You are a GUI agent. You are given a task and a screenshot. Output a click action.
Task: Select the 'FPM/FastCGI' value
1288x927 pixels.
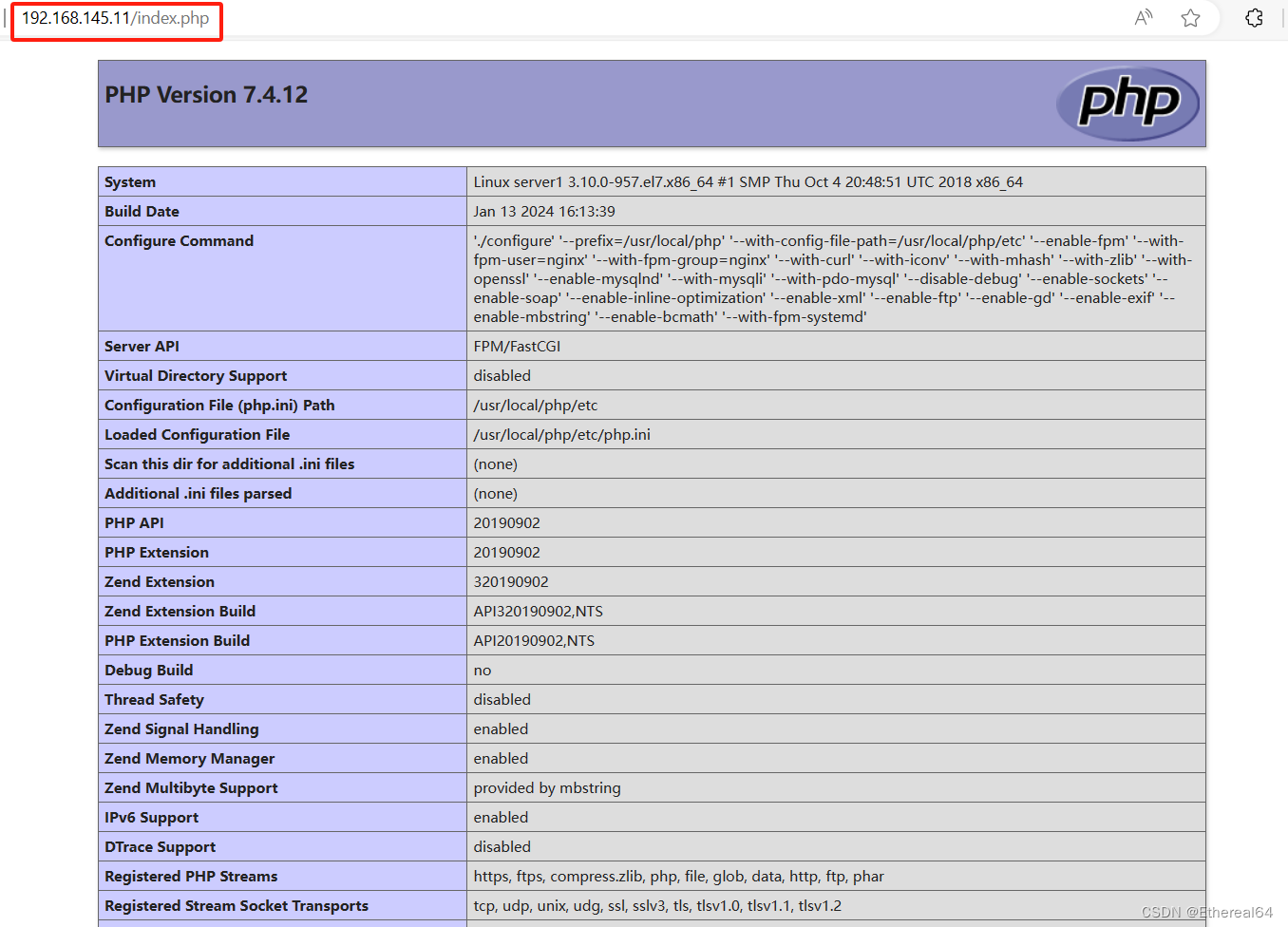(517, 347)
